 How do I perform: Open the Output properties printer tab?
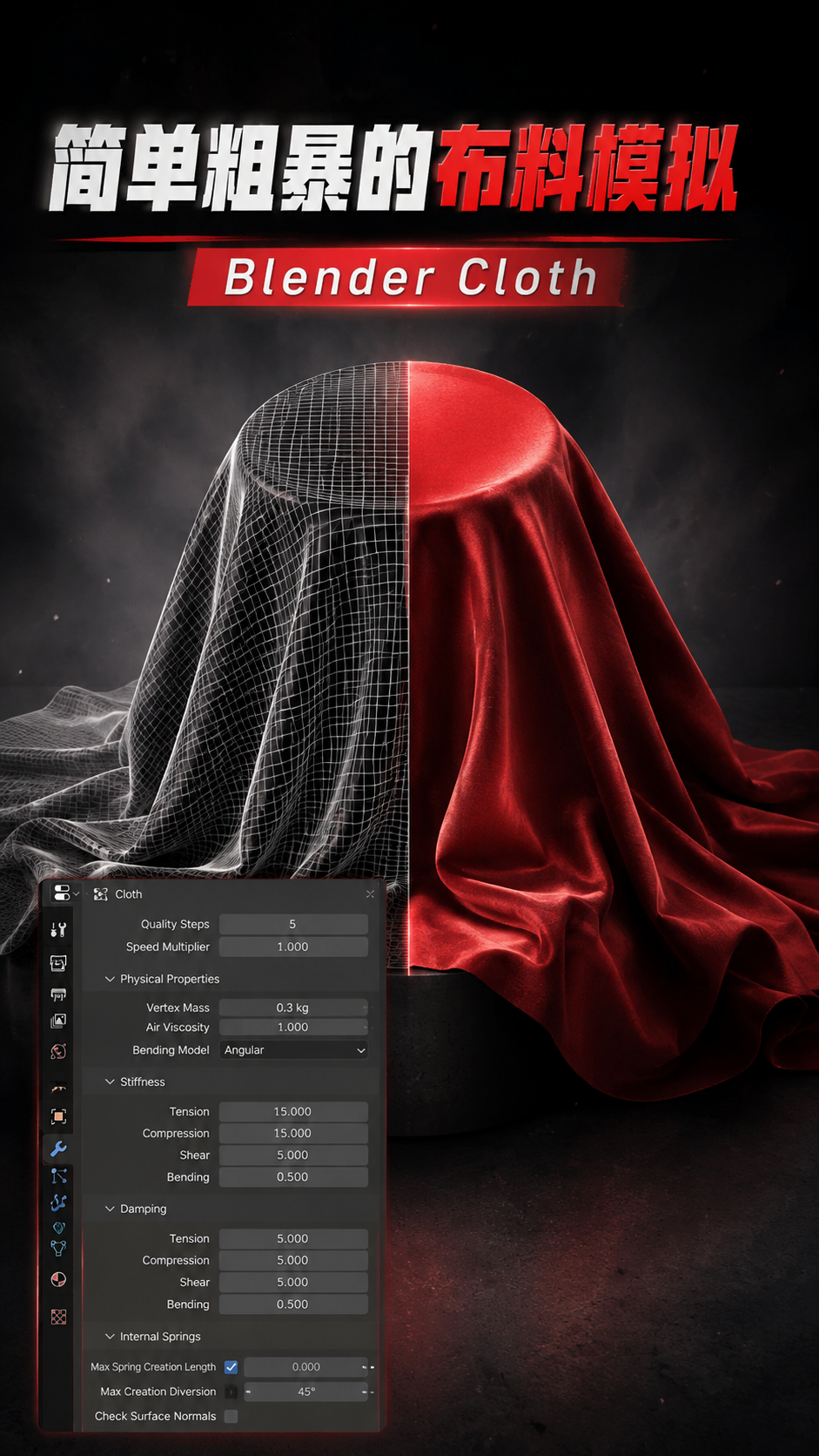(x=58, y=994)
